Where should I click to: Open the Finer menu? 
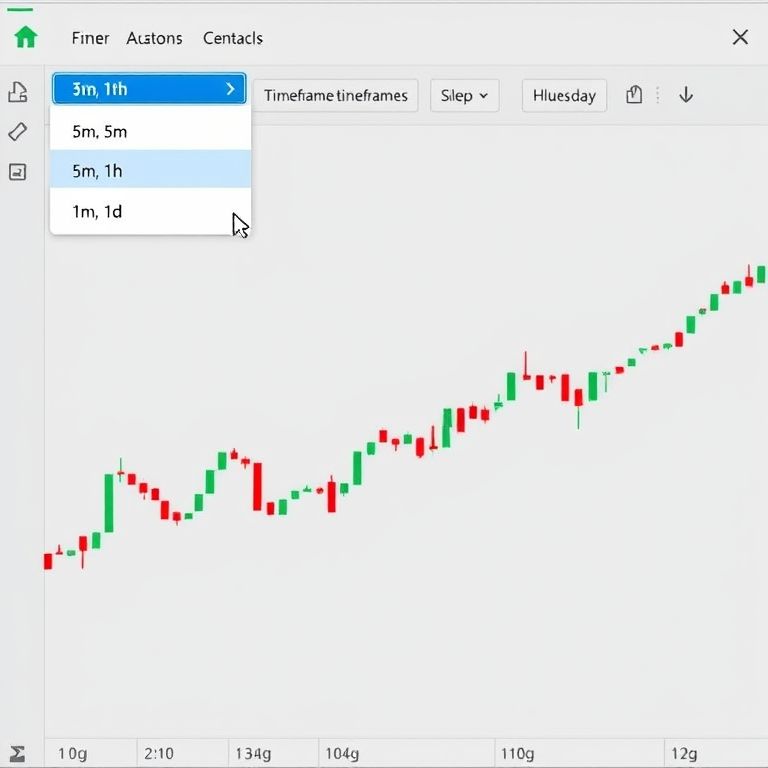click(x=90, y=38)
